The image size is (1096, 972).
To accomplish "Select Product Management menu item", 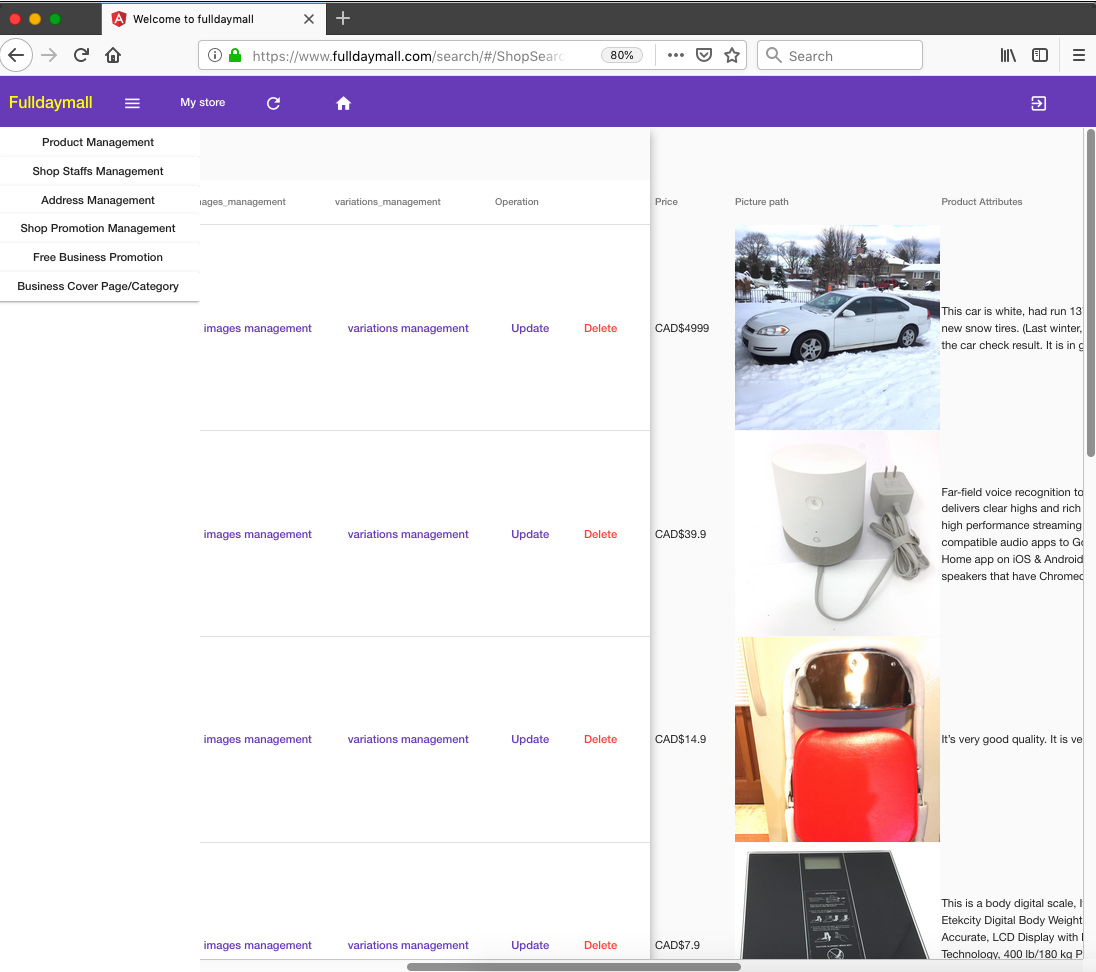I will (x=98, y=142).
